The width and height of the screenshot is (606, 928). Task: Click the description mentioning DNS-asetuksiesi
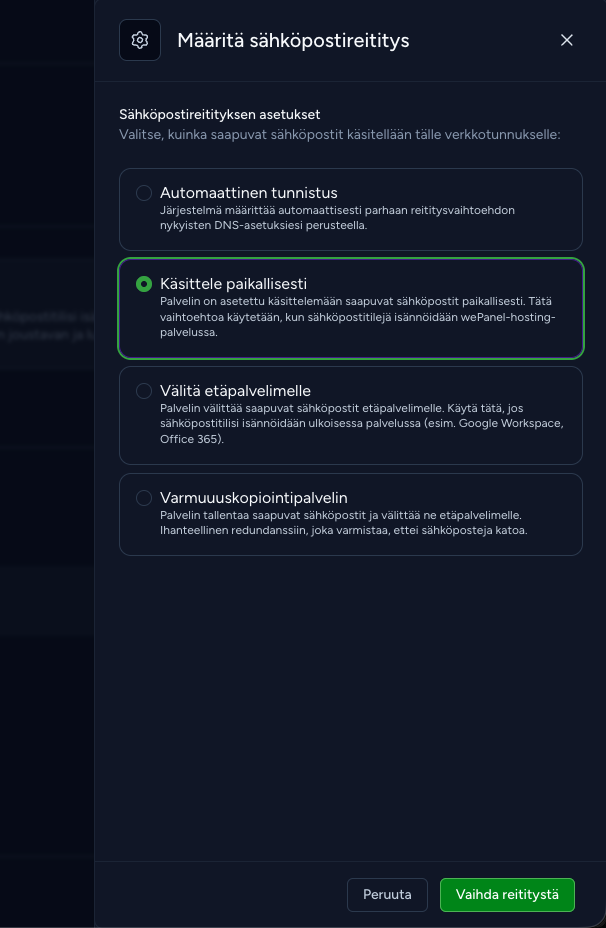337,218
